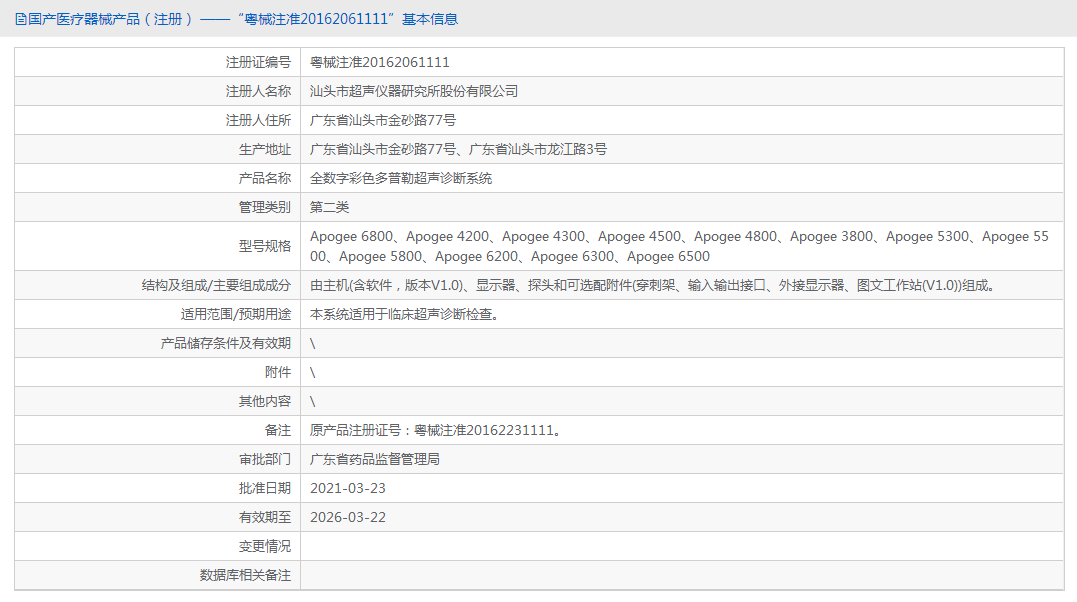Select the composition text starting 由主机(含软件
This screenshot has width=1077, height=602.
pyautogui.click(x=653, y=285)
